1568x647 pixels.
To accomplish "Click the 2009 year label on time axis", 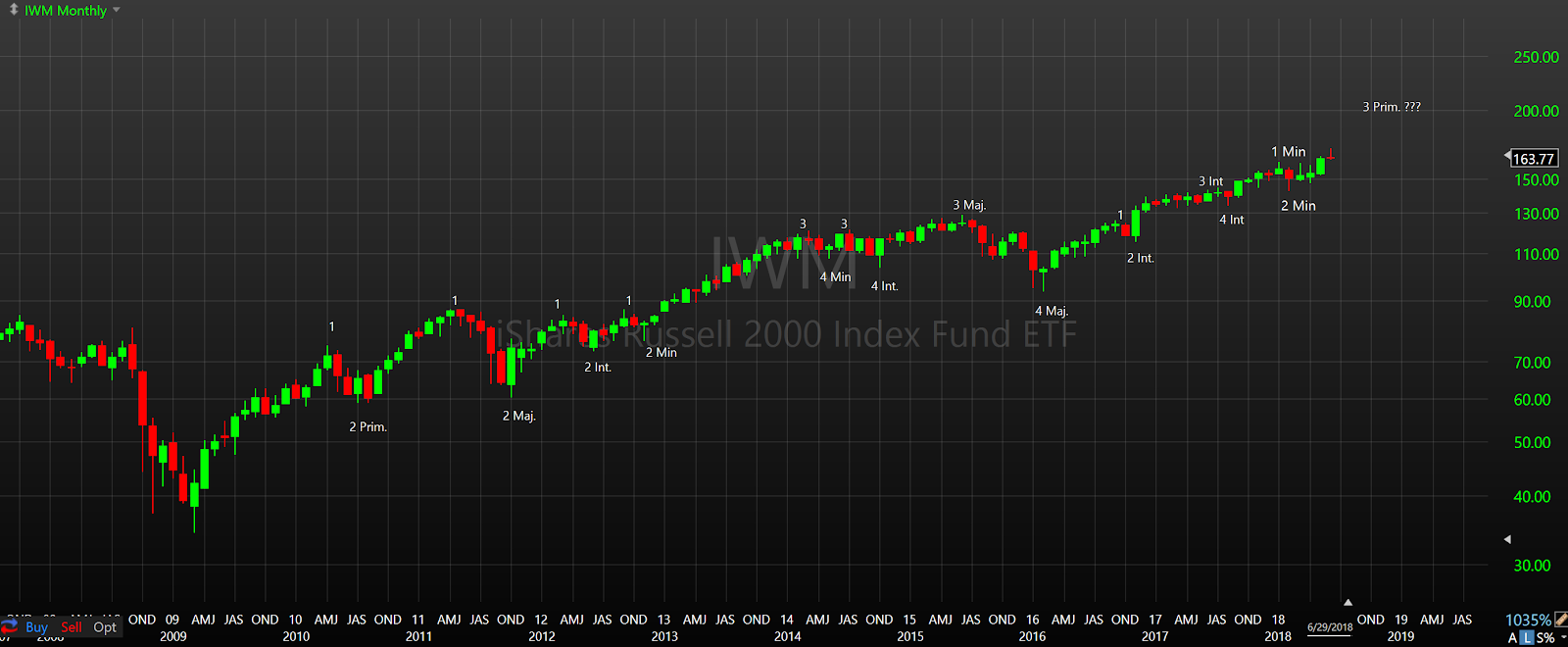I will [x=173, y=637].
